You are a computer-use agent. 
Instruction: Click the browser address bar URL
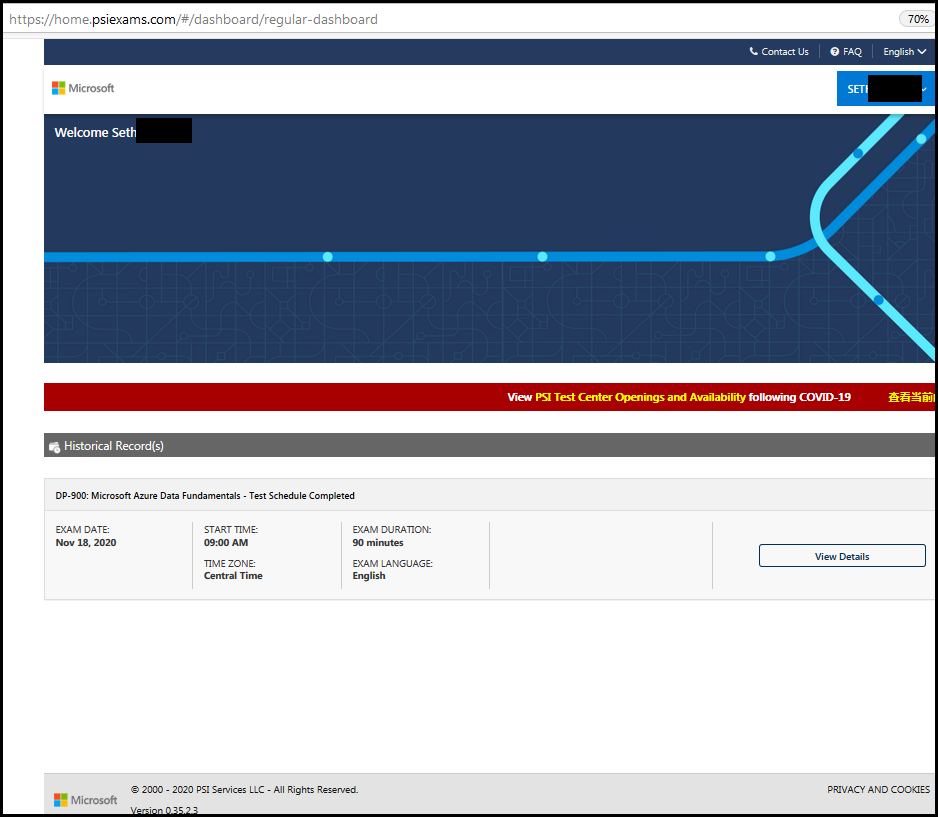[193, 19]
